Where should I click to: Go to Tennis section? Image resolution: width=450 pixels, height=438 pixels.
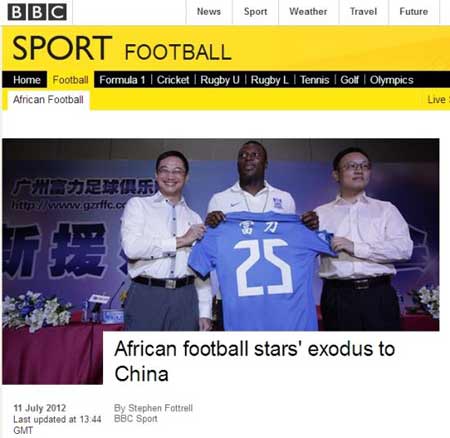(x=314, y=80)
